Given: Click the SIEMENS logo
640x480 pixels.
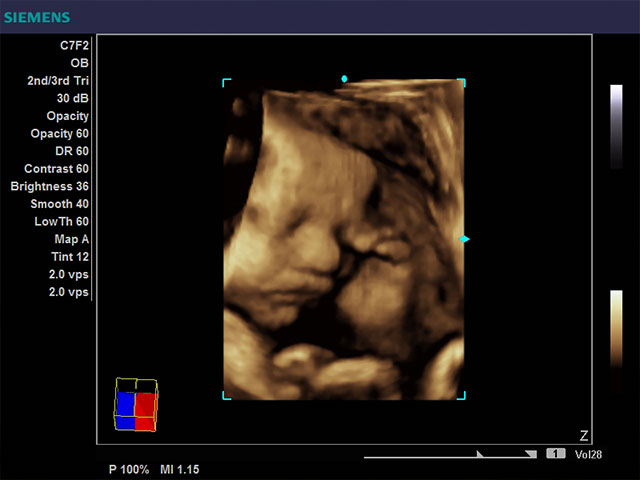Looking at the screenshot, I should pos(36,16).
